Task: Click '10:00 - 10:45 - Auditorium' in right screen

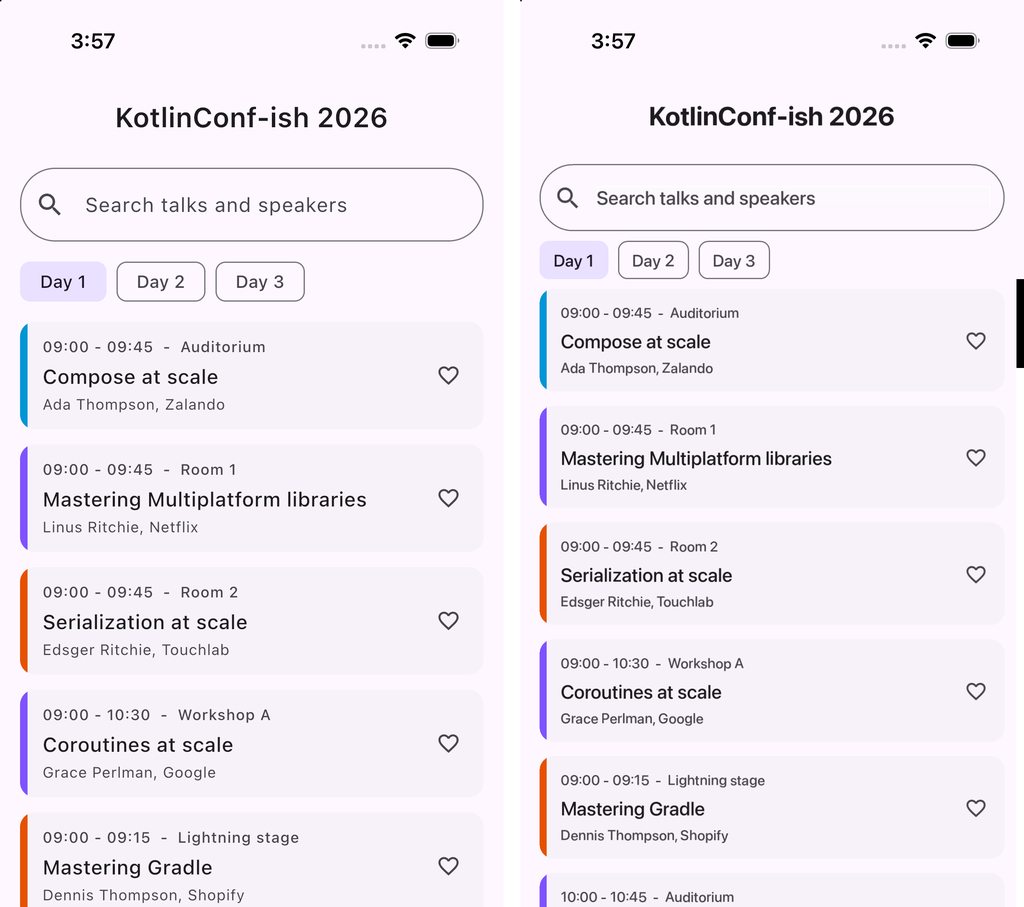Action: pos(647,897)
